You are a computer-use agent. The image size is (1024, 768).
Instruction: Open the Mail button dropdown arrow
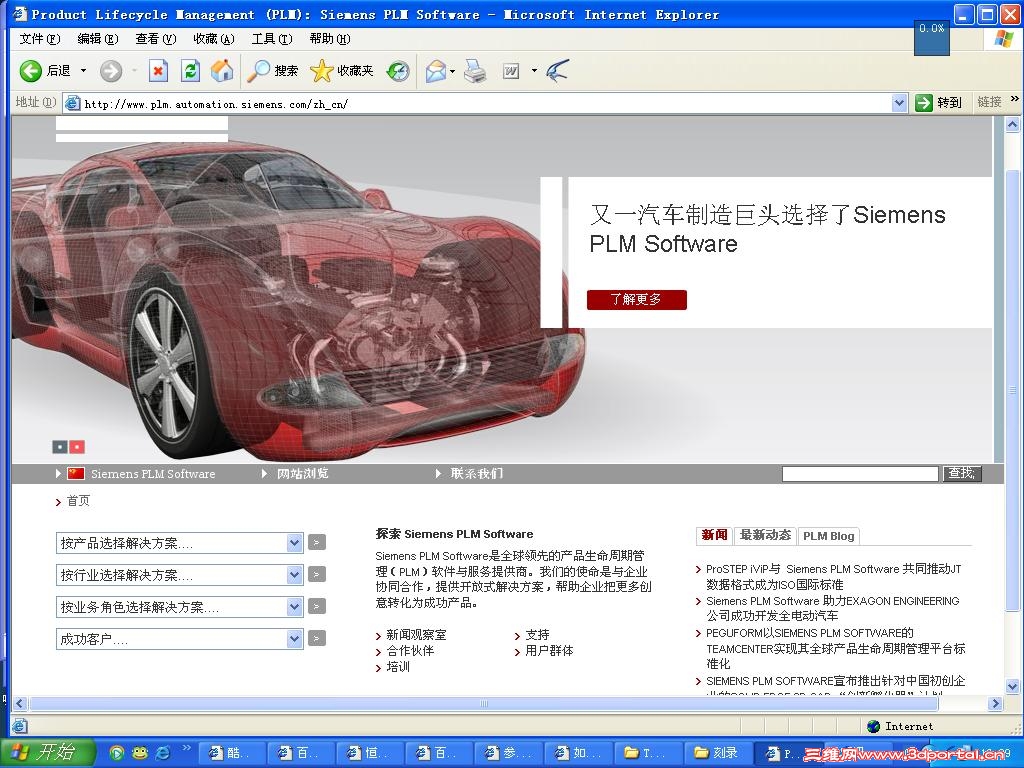pyautogui.click(x=453, y=71)
